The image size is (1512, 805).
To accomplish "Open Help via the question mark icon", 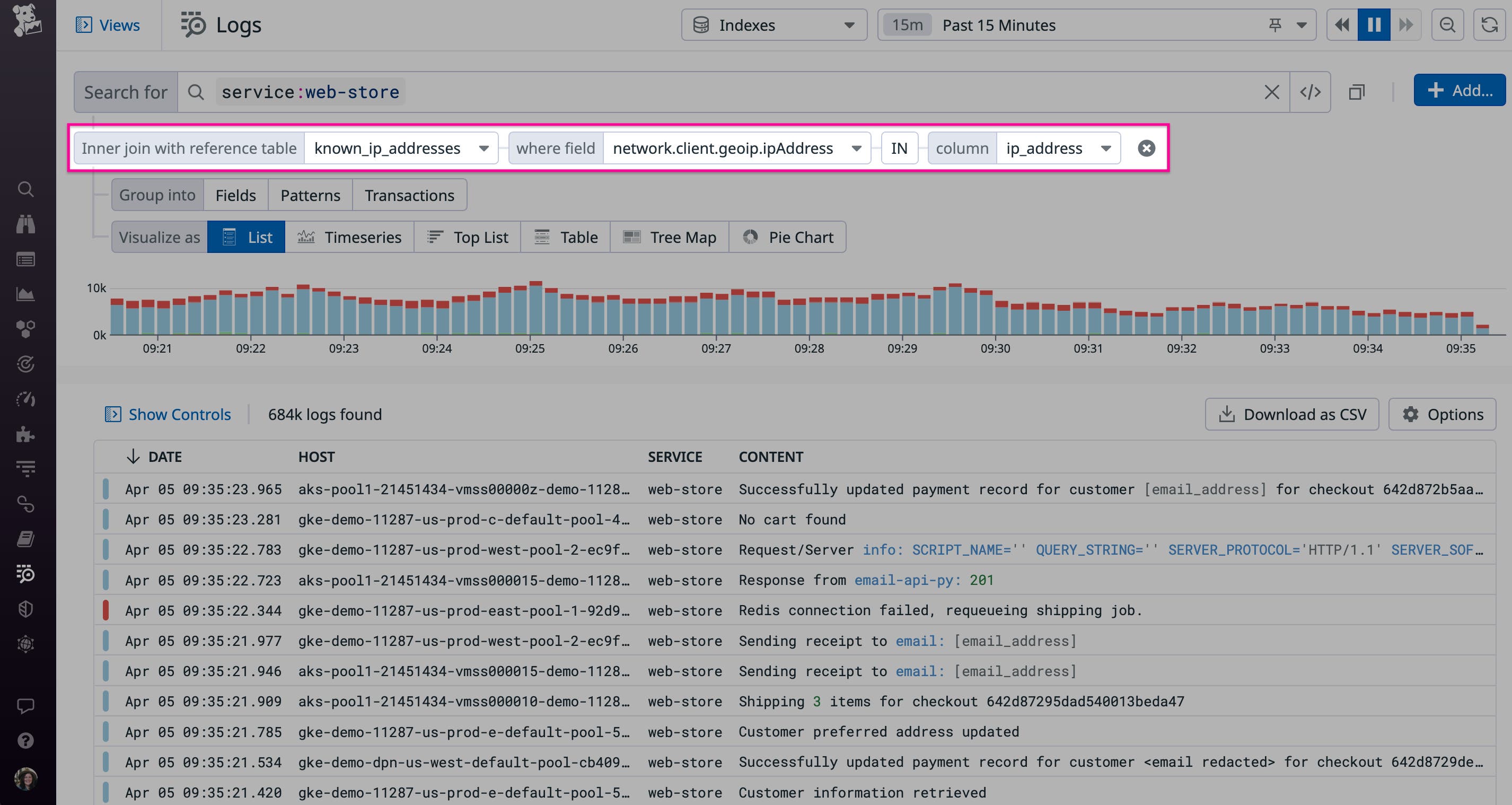I will (26, 741).
